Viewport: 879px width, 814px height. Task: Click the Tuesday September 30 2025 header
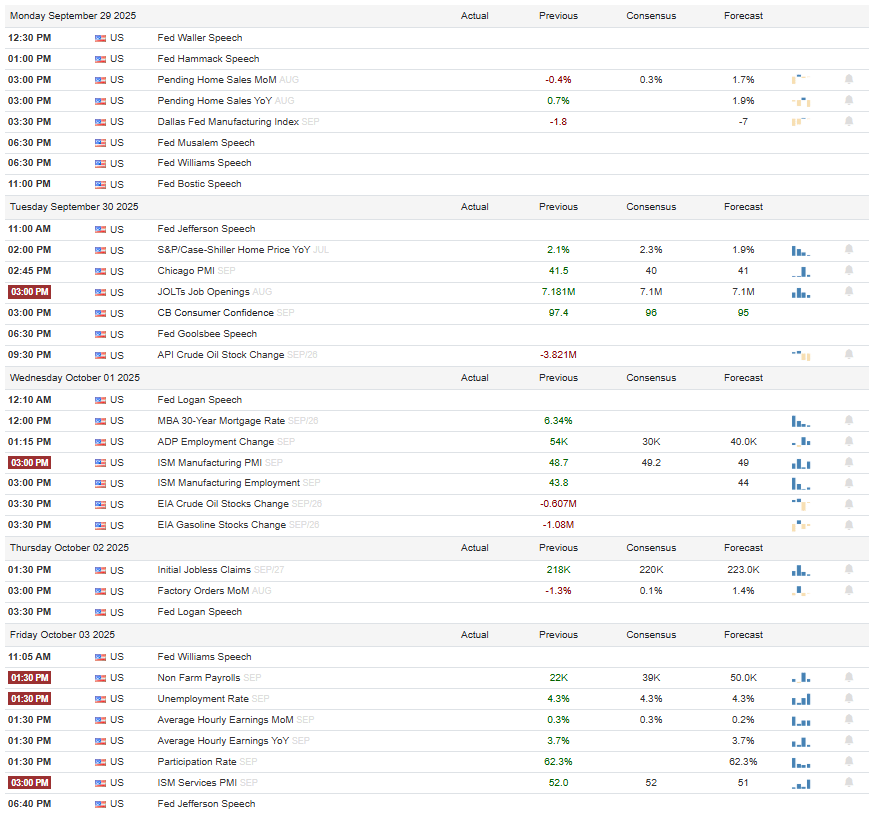(x=74, y=207)
